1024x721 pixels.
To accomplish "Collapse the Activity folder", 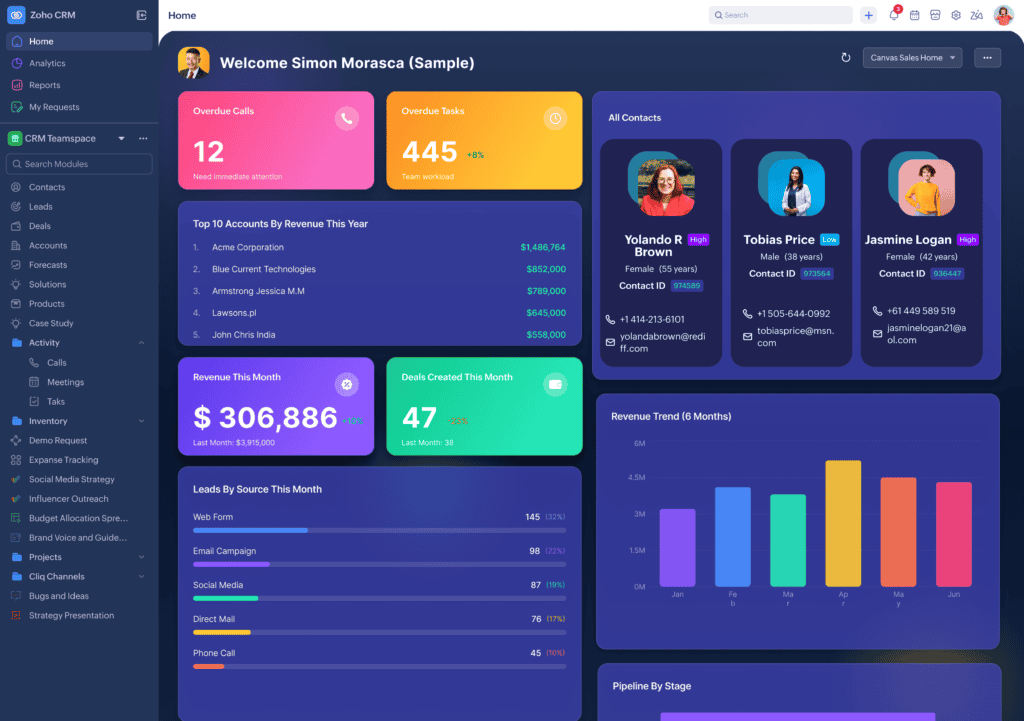I will coord(141,343).
